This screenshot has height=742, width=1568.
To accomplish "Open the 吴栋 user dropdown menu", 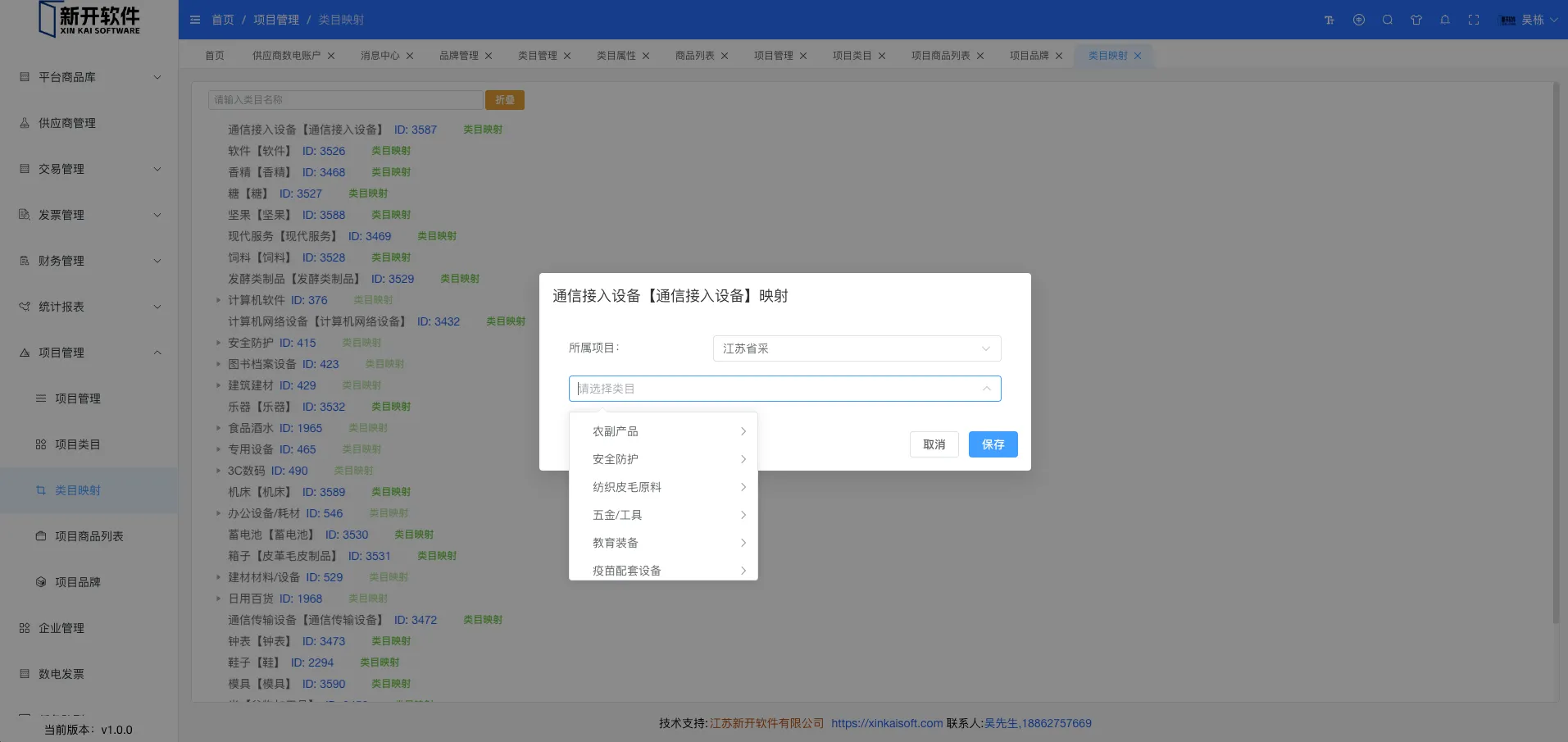I will [x=1529, y=20].
